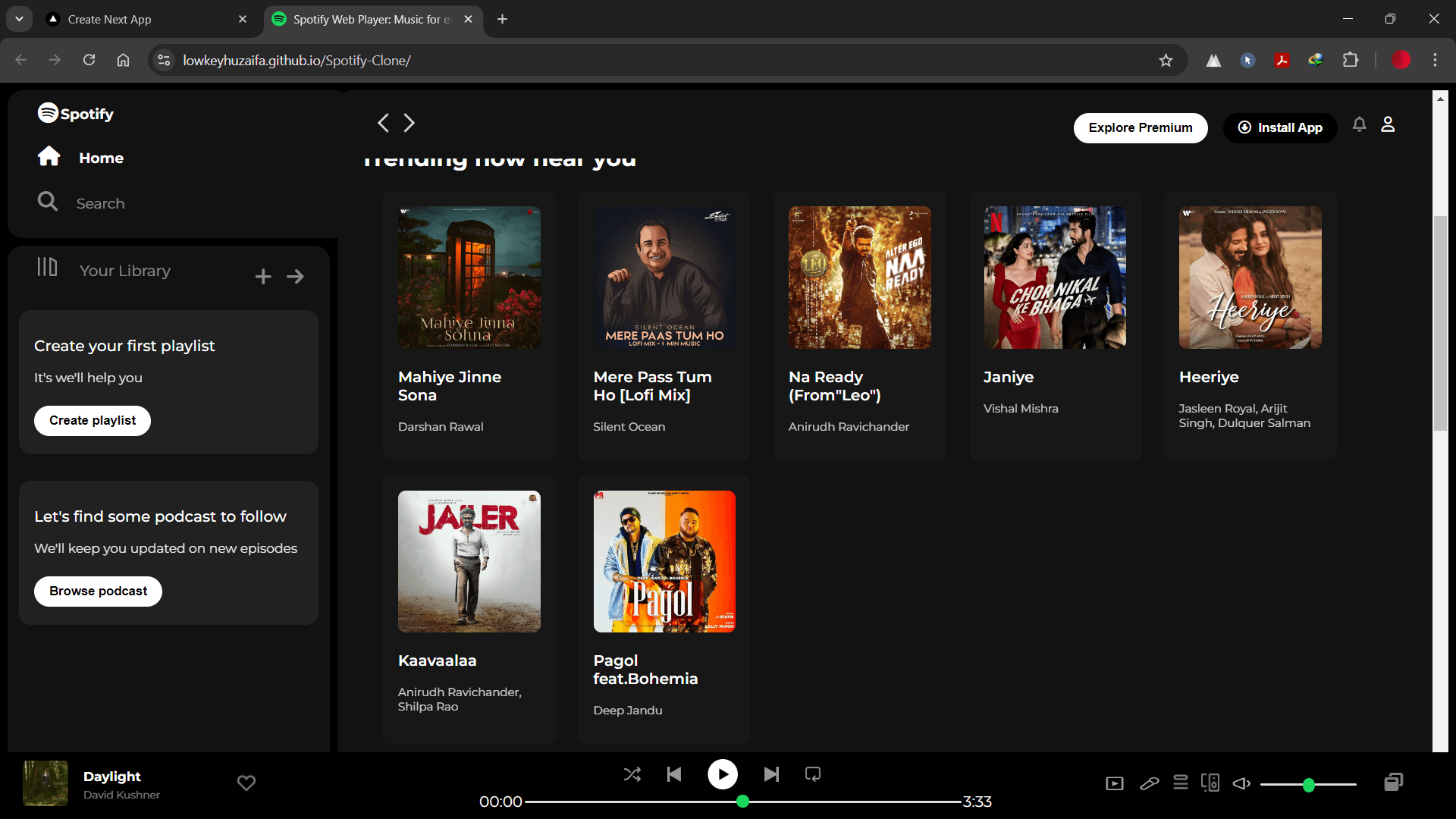Go to the previous track
1456x819 pixels.
pyautogui.click(x=674, y=774)
